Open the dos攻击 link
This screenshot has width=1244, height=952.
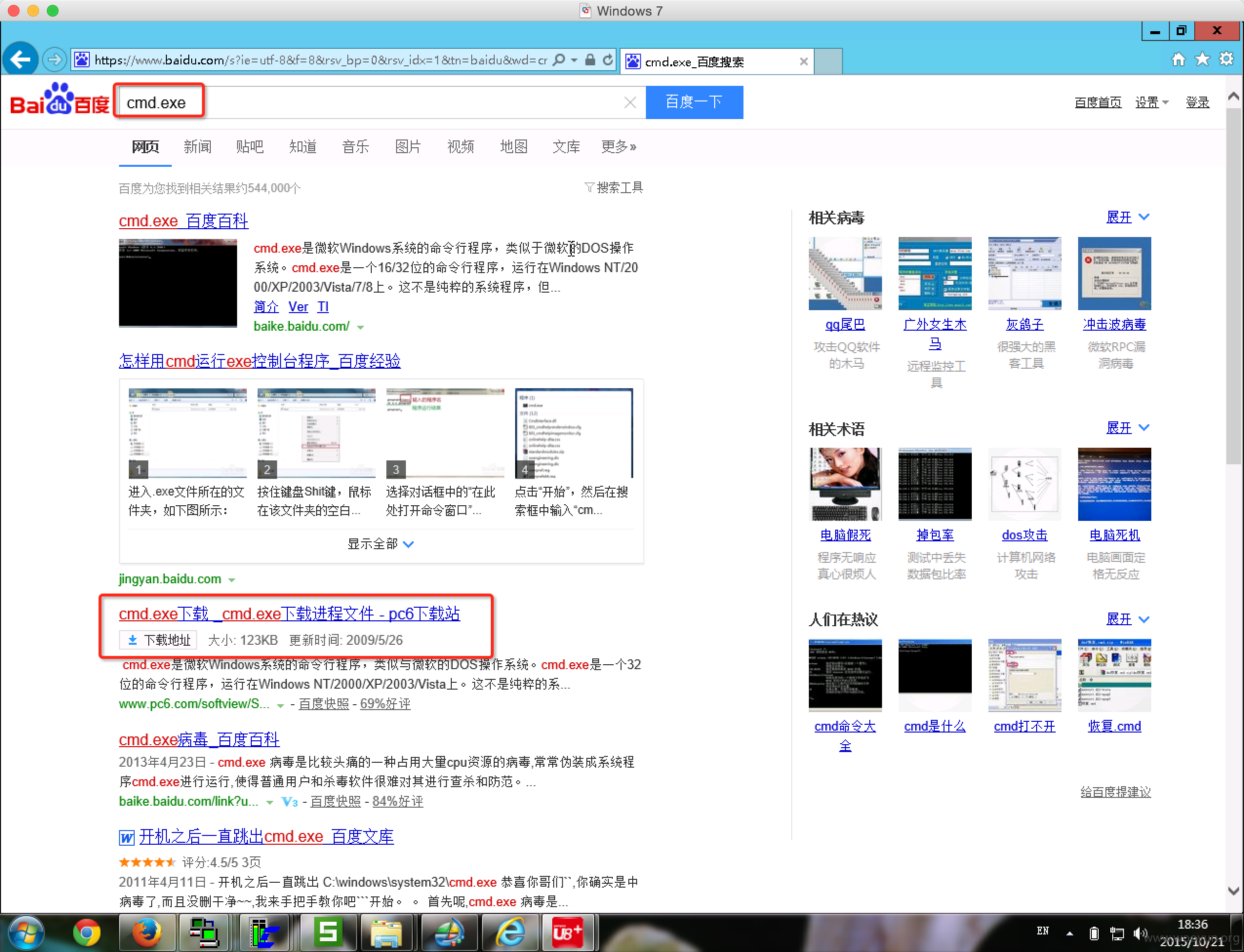coord(1024,535)
